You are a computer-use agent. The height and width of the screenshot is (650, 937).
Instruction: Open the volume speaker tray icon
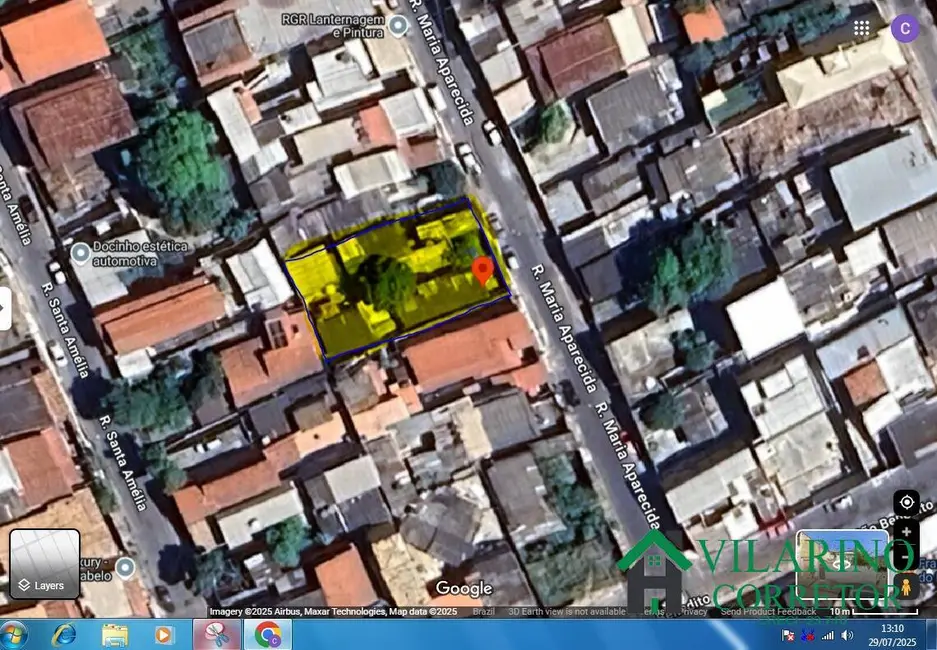847,635
